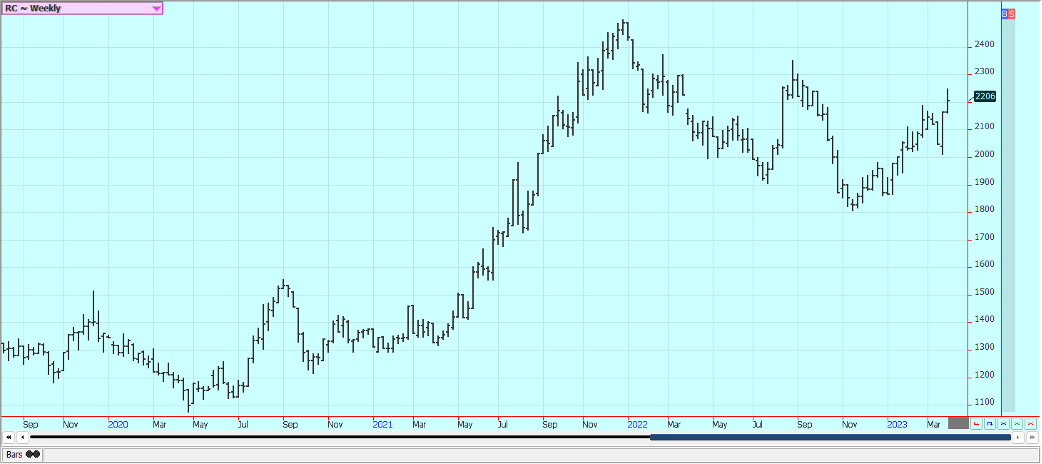Step chart back with single-left arrow

click(x=23, y=437)
